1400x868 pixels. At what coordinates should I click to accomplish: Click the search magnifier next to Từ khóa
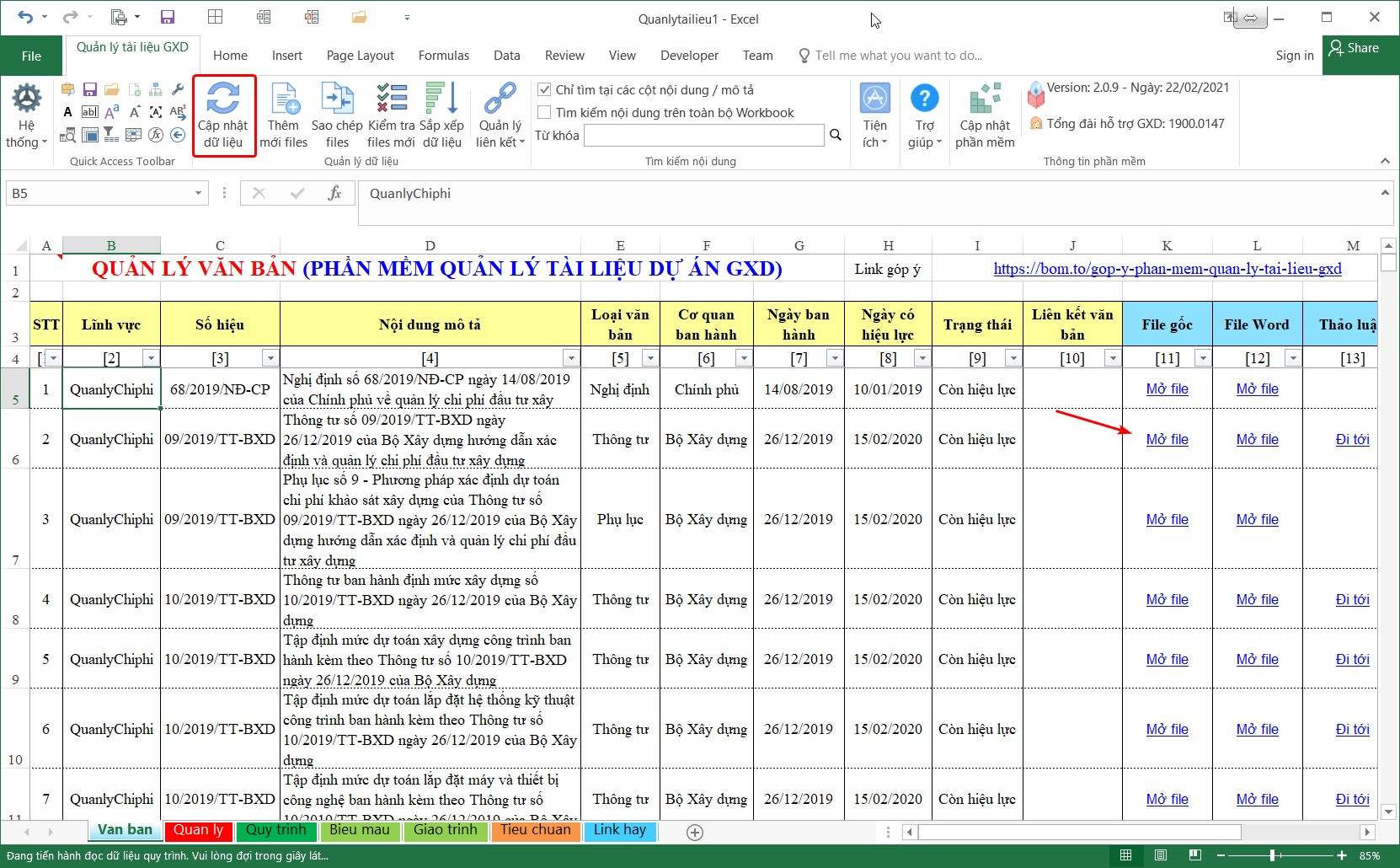836,135
